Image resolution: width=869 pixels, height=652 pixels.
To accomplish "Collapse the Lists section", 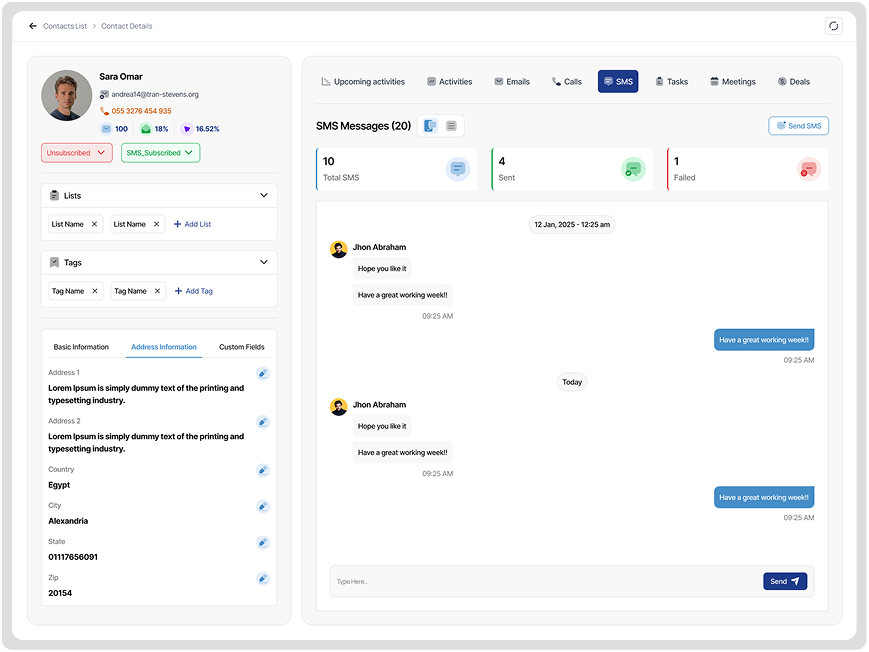I will click(x=264, y=196).
